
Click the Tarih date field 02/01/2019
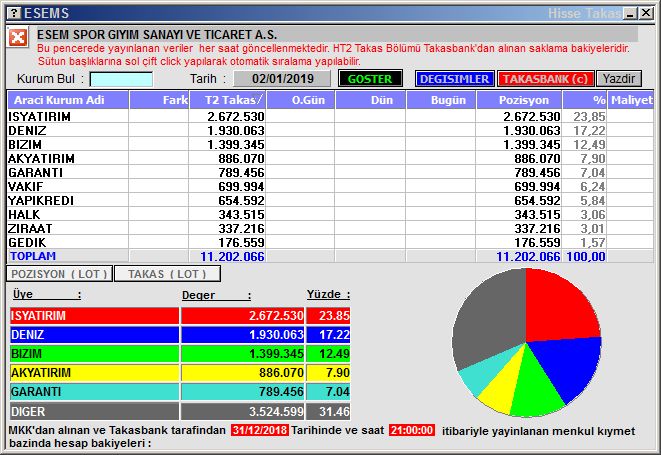click(283, 78)
